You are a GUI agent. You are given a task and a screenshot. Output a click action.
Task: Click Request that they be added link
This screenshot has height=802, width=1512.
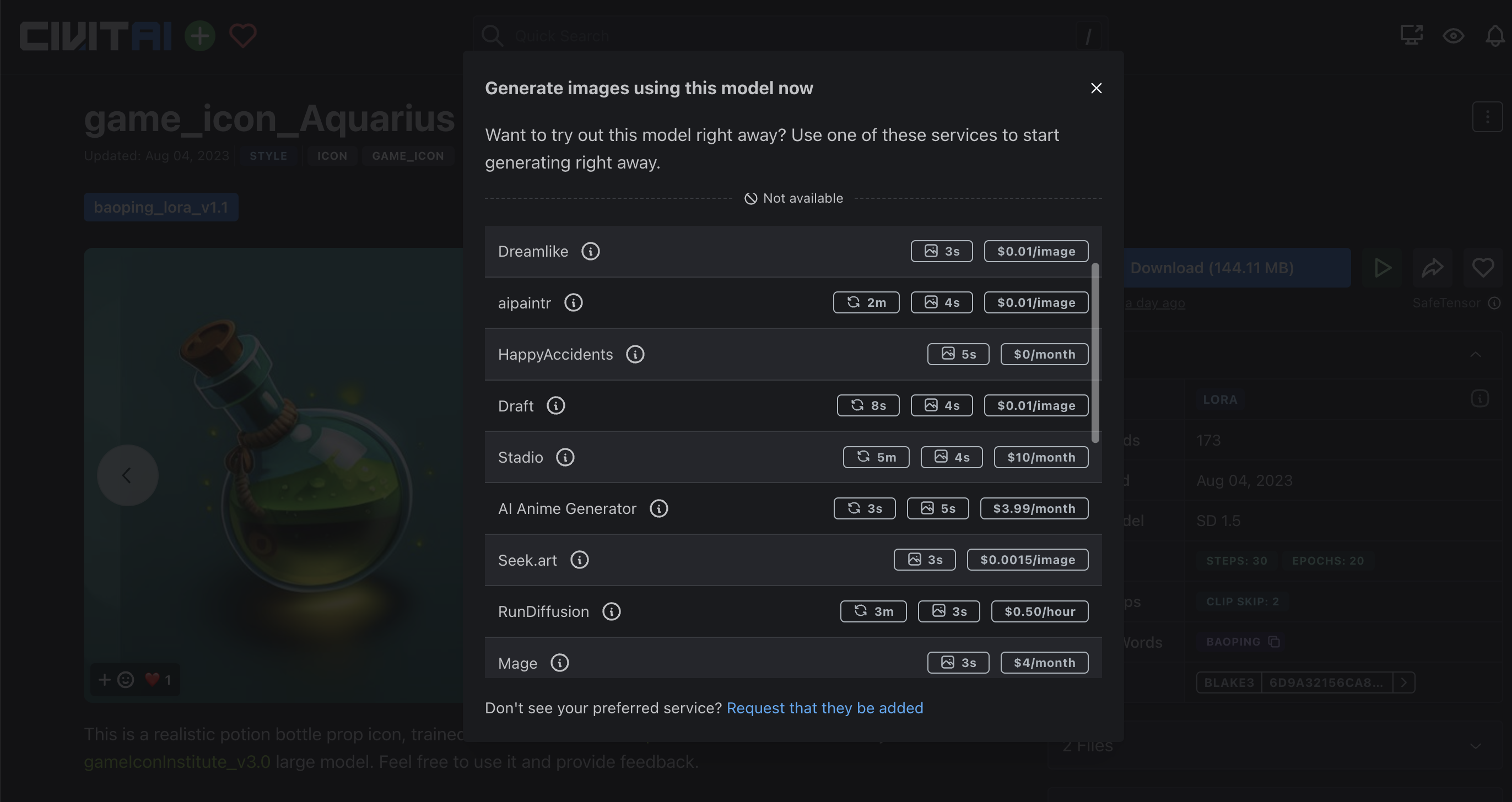(x=825, y=708)
